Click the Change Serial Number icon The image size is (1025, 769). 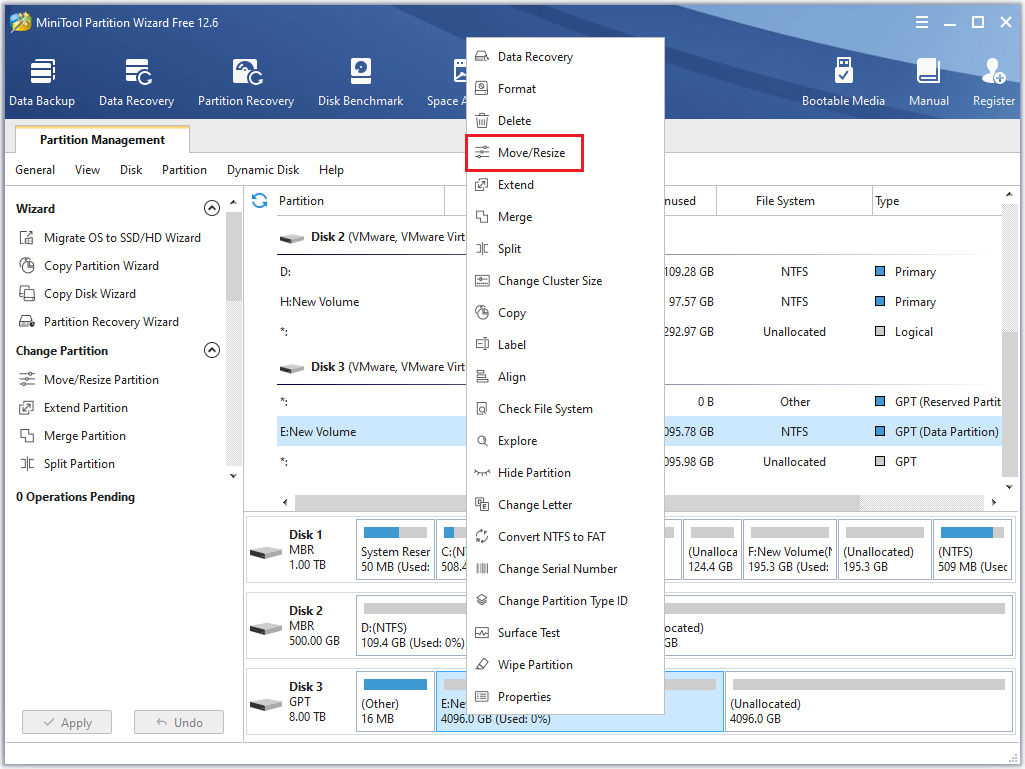pyautogui.click(x=482, y=569)
